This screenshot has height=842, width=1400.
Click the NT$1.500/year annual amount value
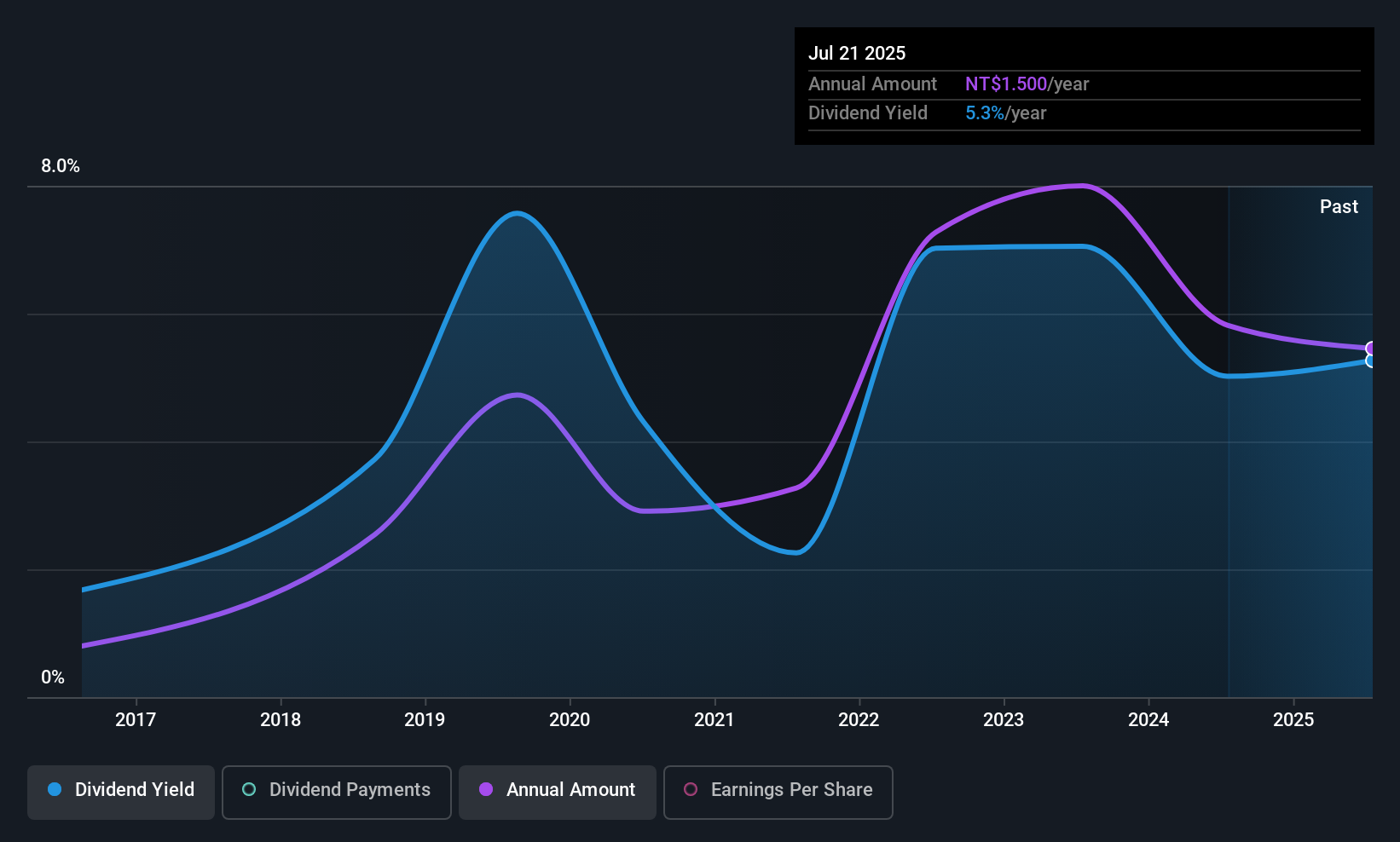[x=1006, y=84]
